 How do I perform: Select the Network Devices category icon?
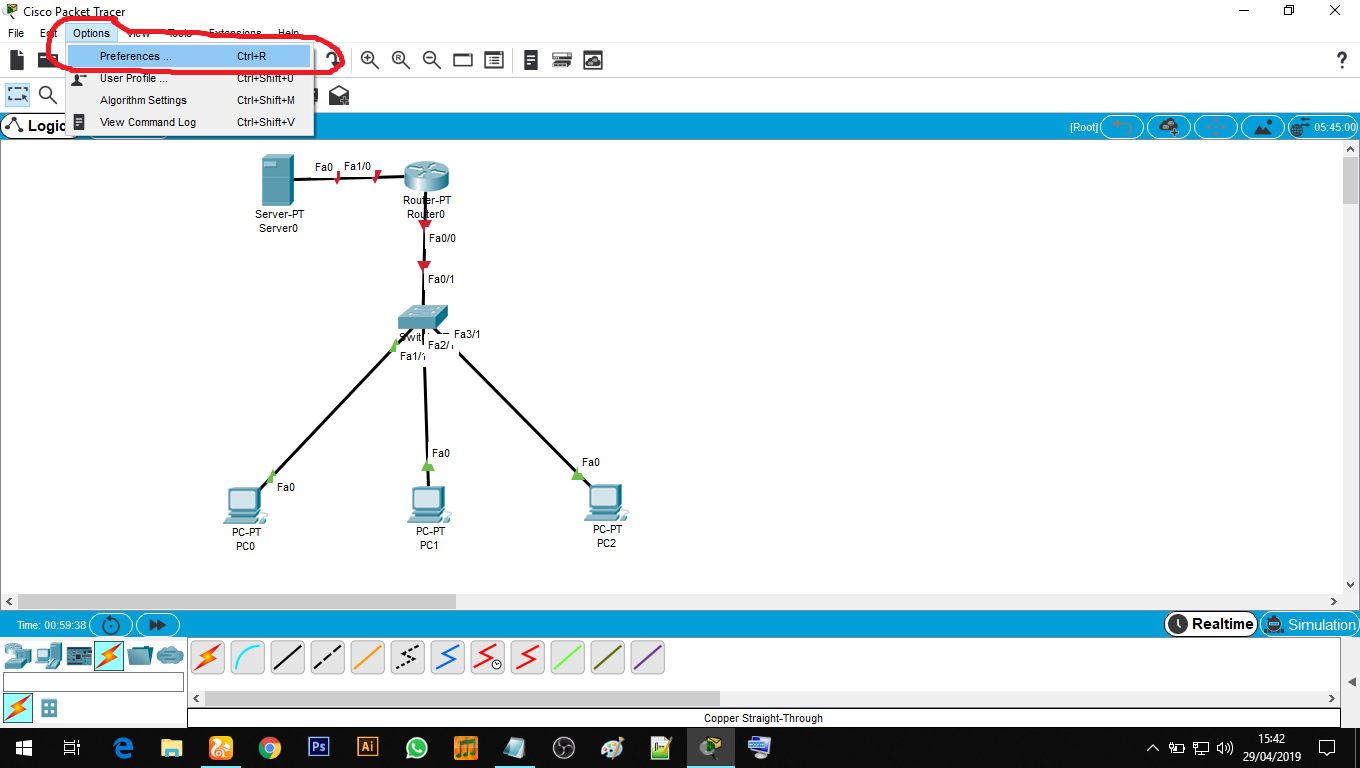click(18, 656)
